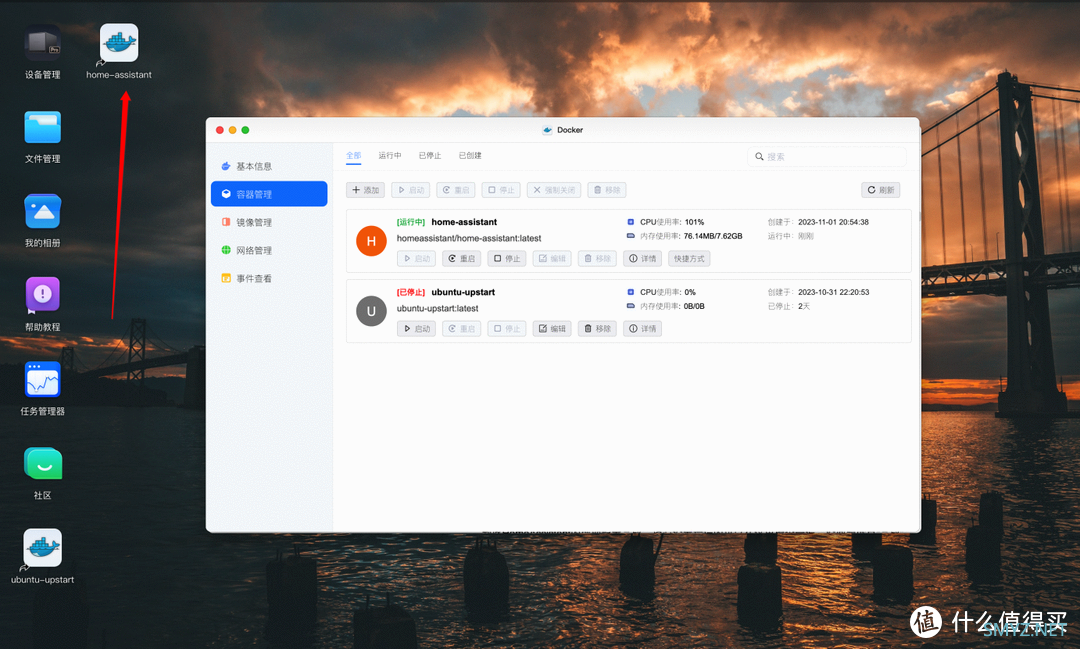
Task: Maximize the Docker window with green button
Action: [245, 130]
